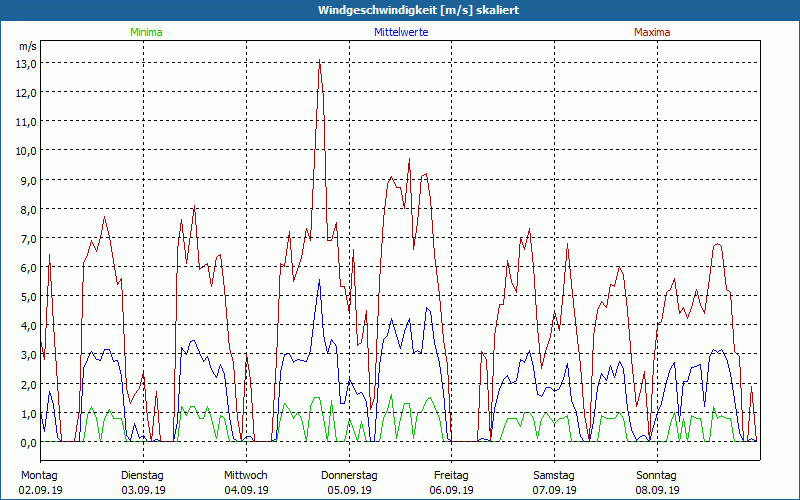This screenshot has height=500, width=800.
Task: Click the green Minima legend label
Action: (x=146, y=32)
